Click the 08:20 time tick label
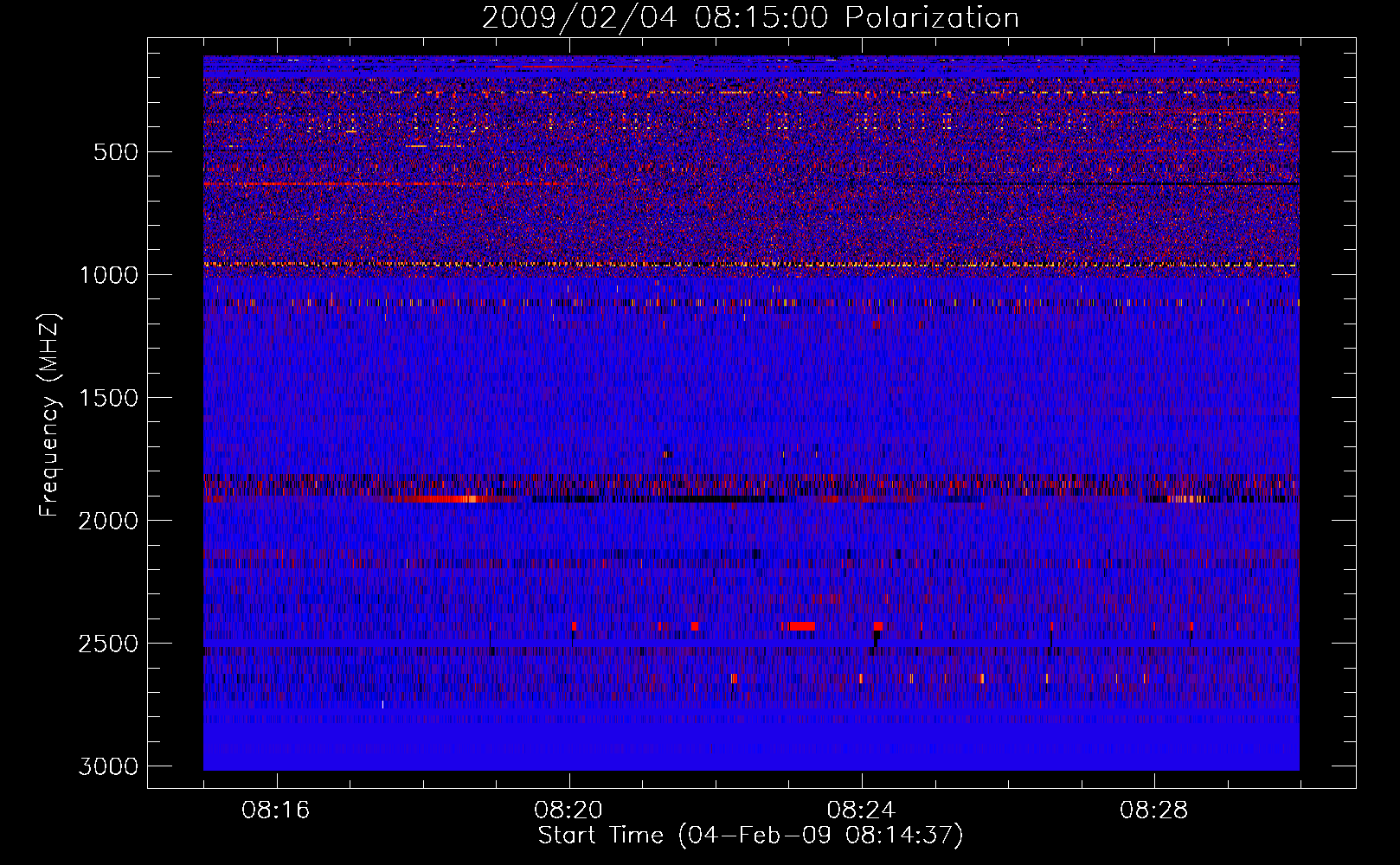This screenshot has width=1400, height=865. pyautogui.click(x=568, y=811)
